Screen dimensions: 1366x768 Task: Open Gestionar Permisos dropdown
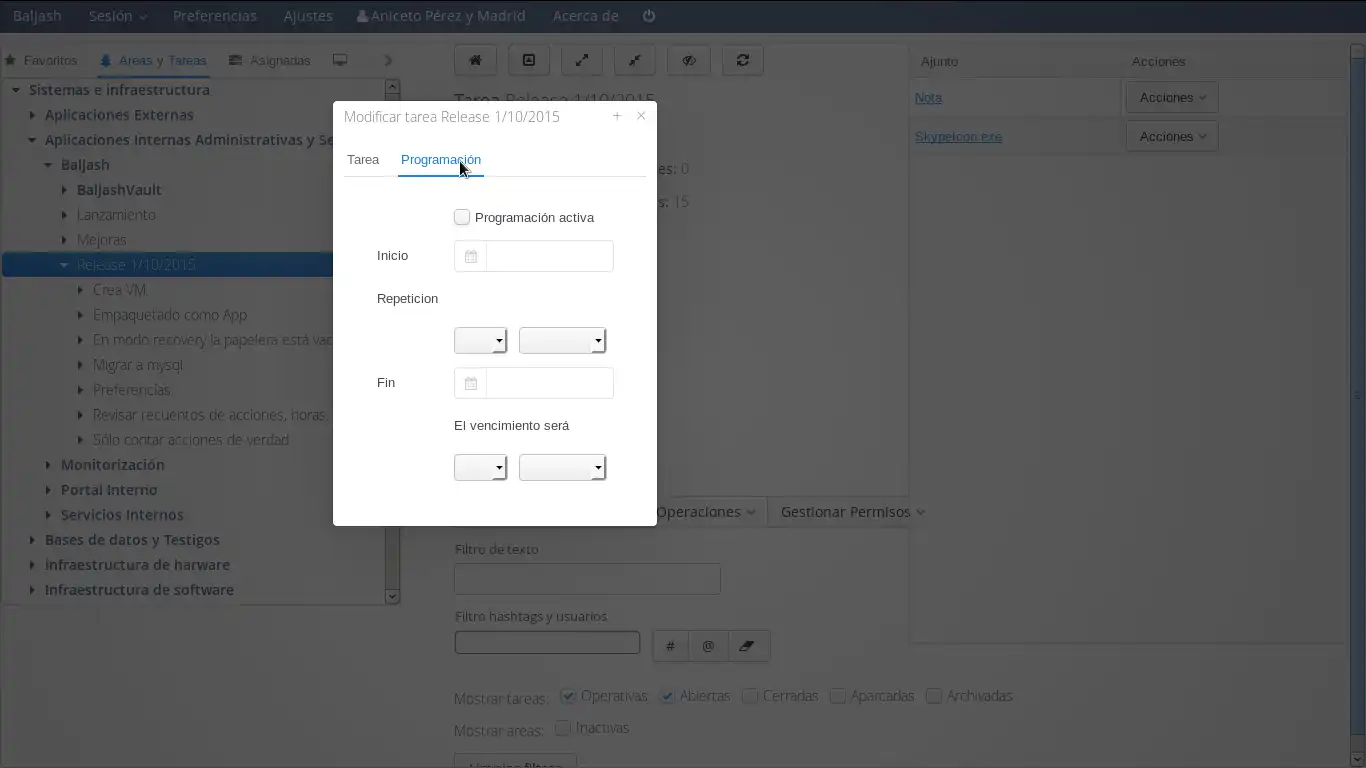pos(852,512)
